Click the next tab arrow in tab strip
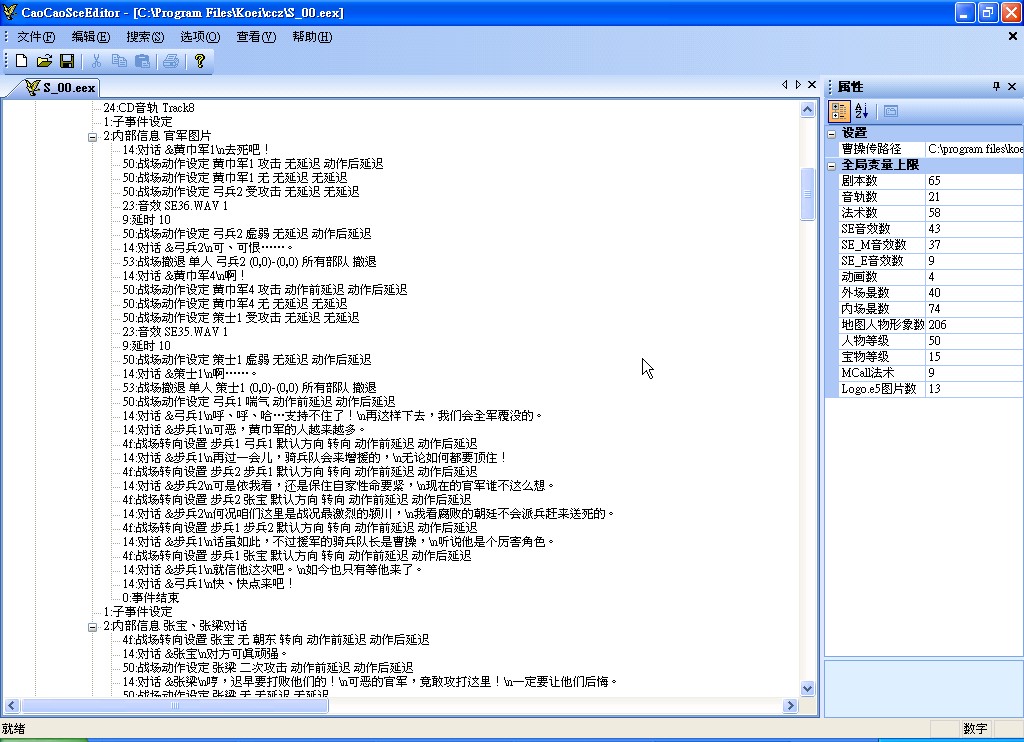Screen dimensions: 1024x742 pyautogui.click(x=798, y=85)
